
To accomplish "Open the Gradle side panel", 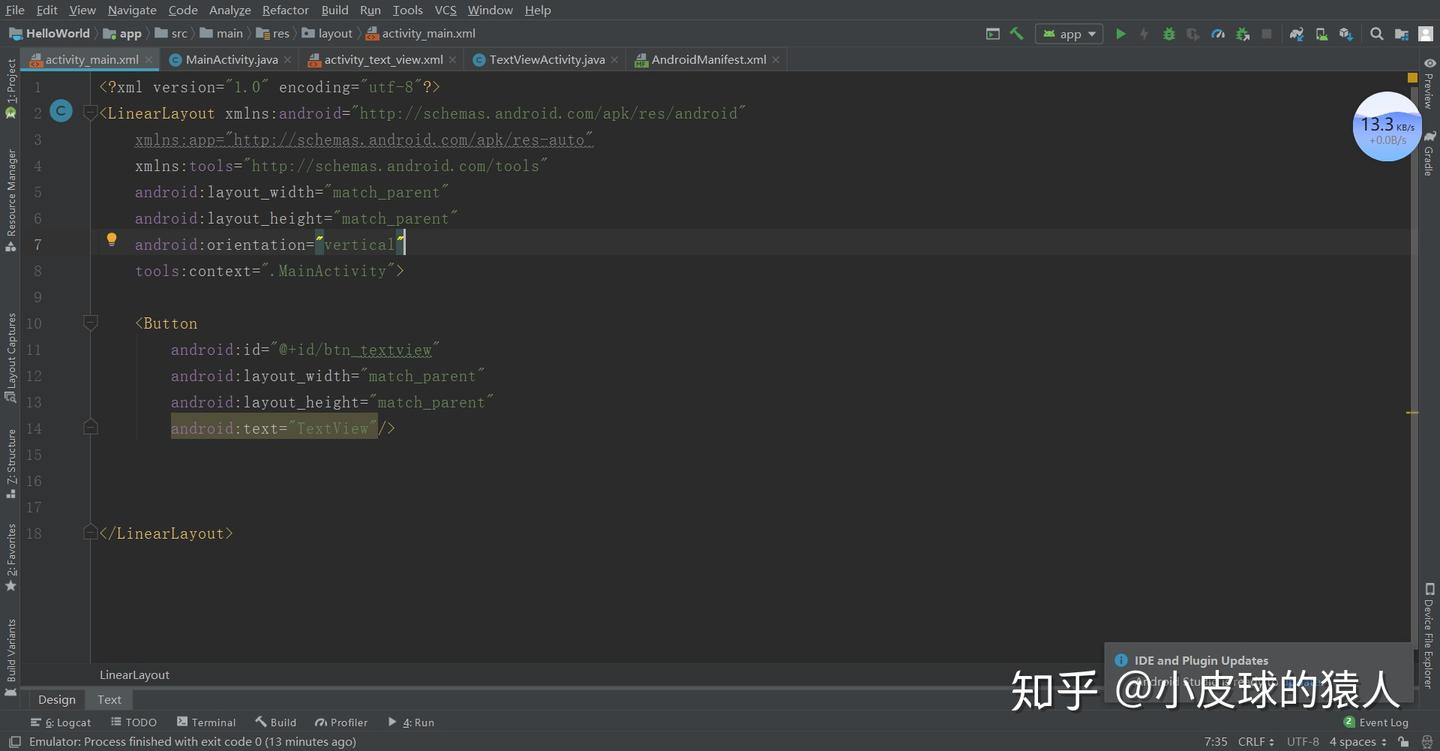I will [x=1429, y=154].
